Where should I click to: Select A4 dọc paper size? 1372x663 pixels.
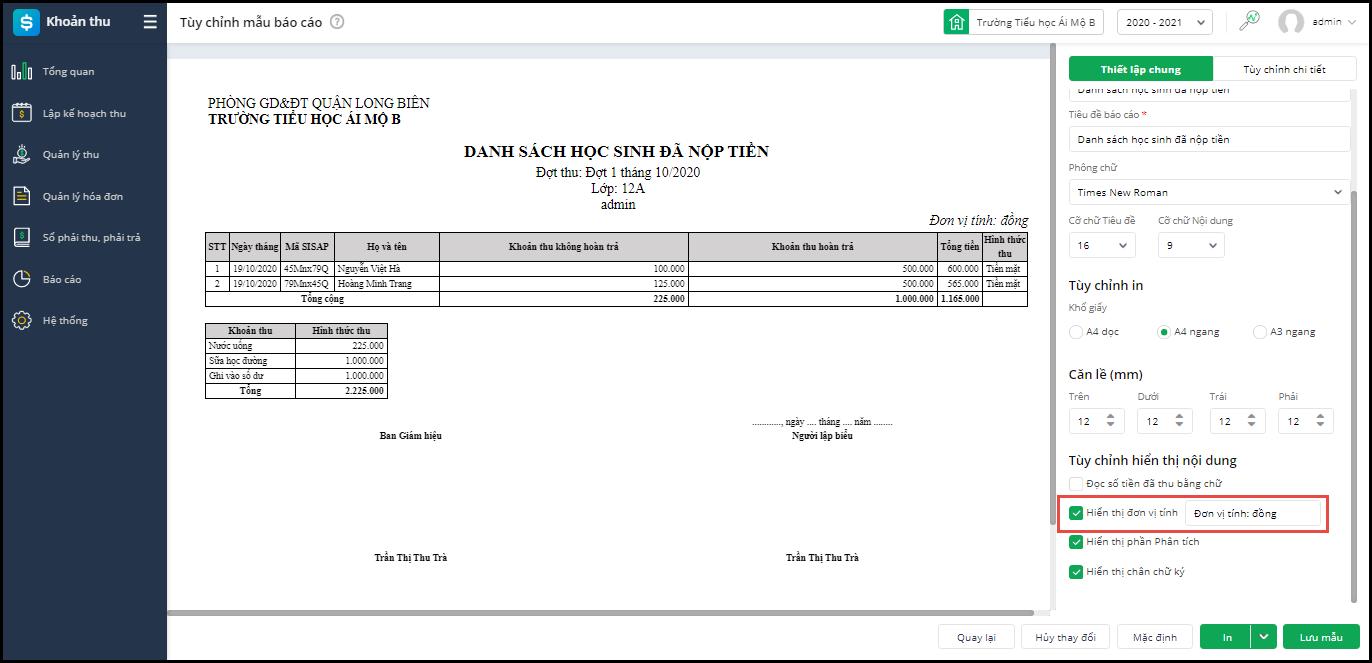(1076, 332)
